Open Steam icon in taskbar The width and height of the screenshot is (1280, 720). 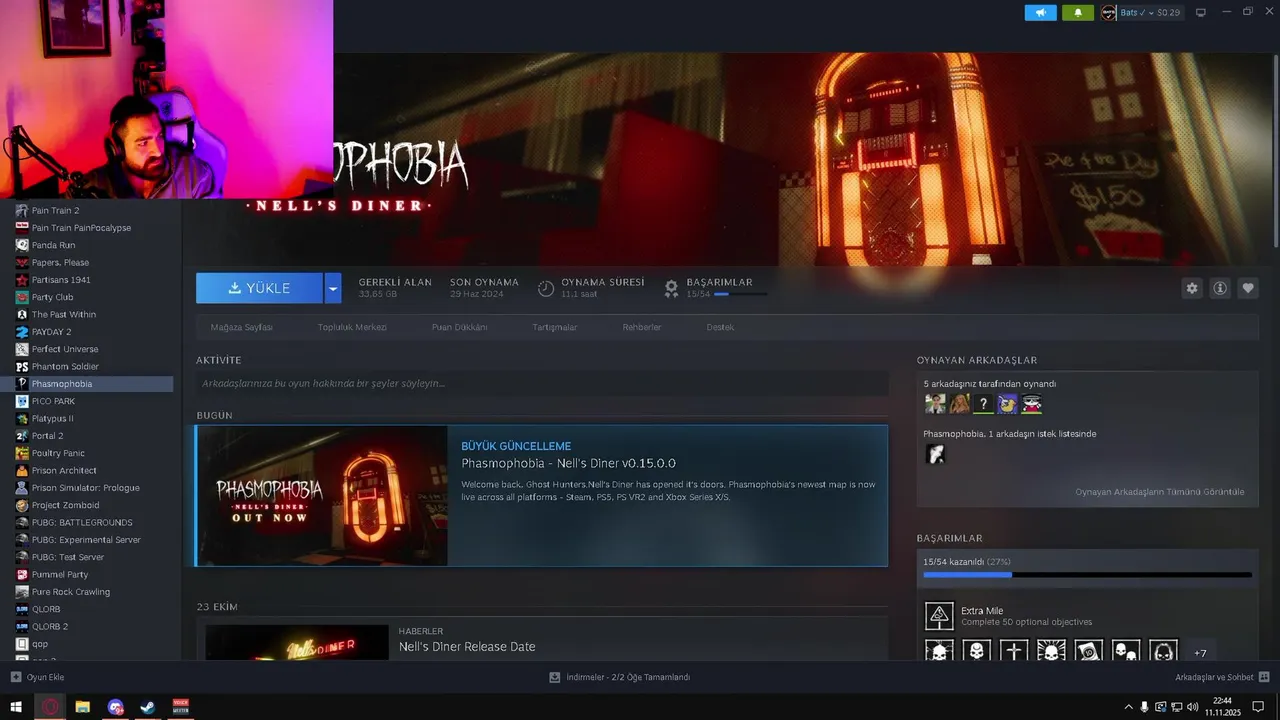point(148,707)
